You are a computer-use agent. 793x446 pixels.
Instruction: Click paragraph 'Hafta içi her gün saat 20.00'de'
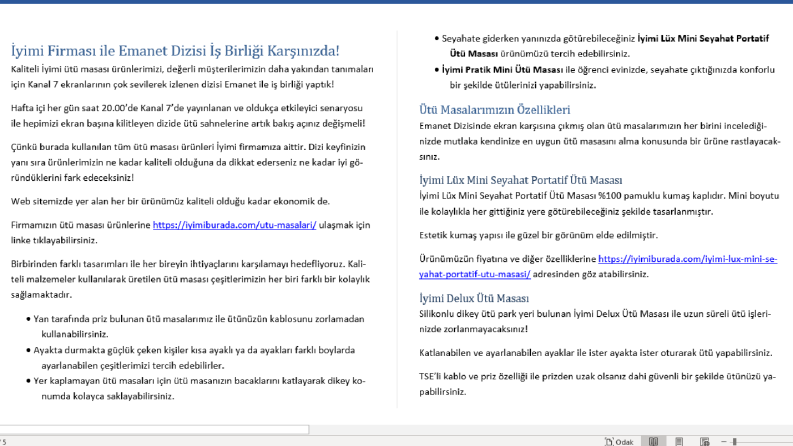[188, 115]
